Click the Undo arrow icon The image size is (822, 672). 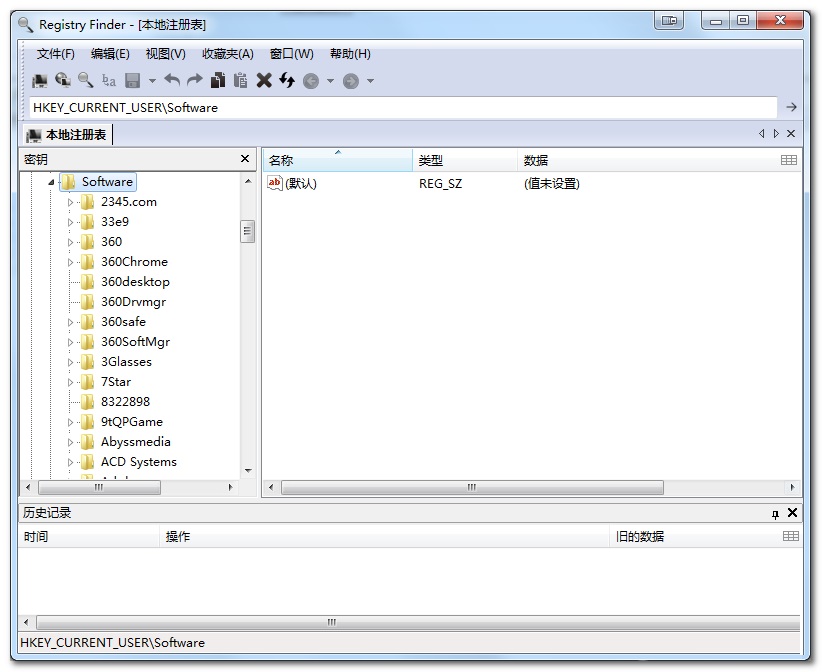tap(173, 80)
